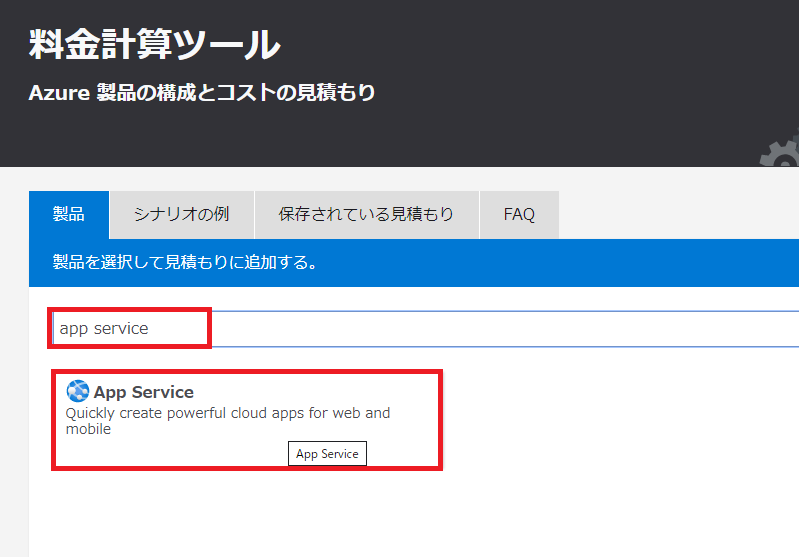Open the 保存されている見積もり tab

pos(366,215)
